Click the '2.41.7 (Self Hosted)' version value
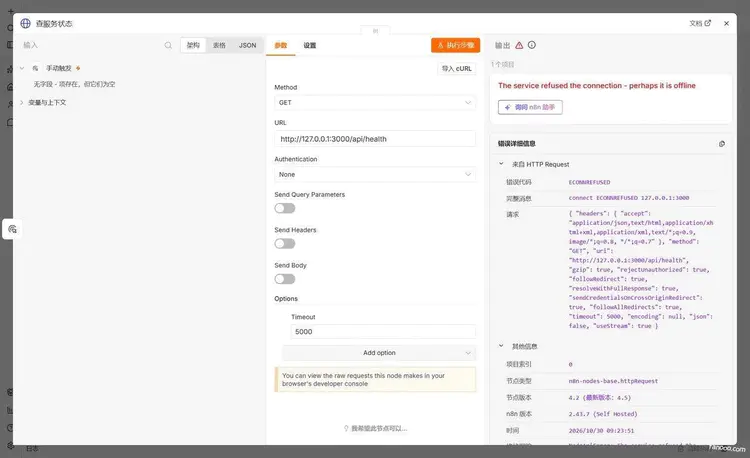The height and width of the screenshot is (458, 750). [603, 414]
